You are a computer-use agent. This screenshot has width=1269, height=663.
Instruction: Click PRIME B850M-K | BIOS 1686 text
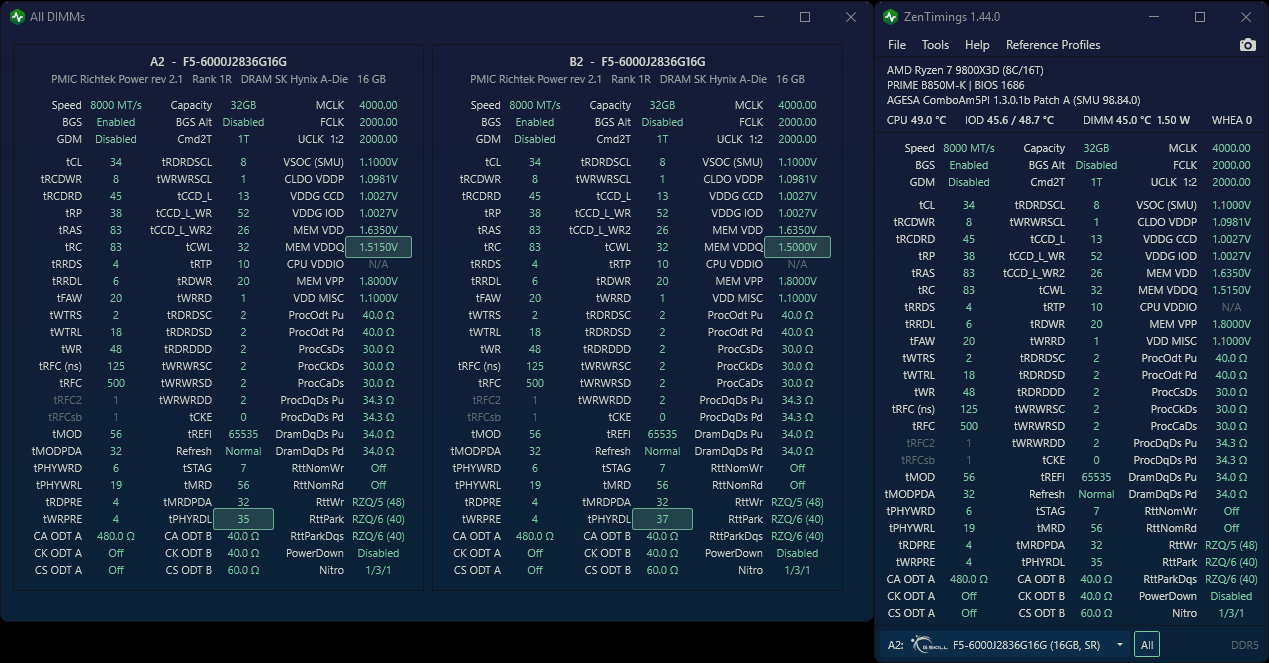coord(954,85)
